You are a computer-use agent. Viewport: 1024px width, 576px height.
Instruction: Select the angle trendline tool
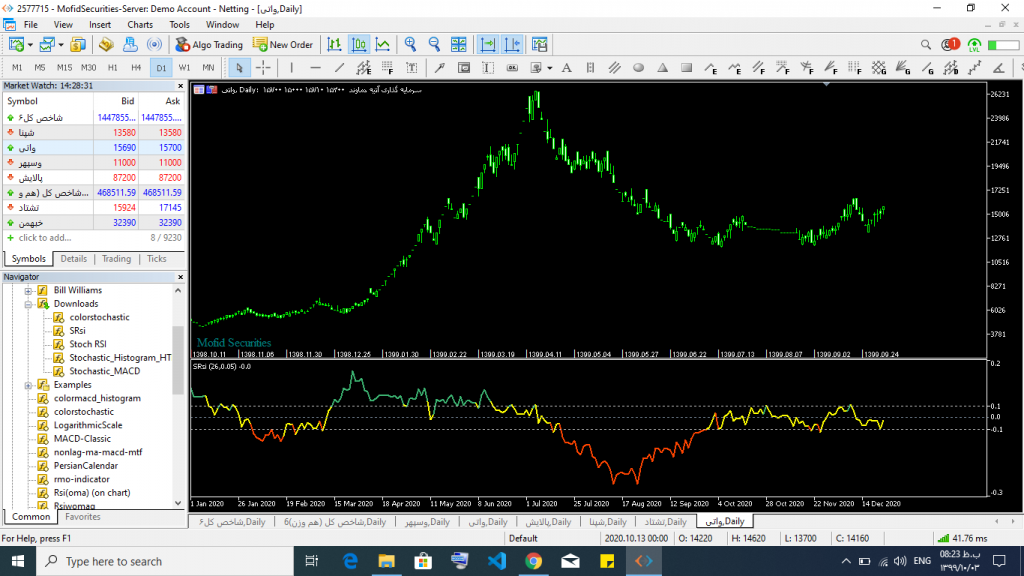[x=999, y=67]
